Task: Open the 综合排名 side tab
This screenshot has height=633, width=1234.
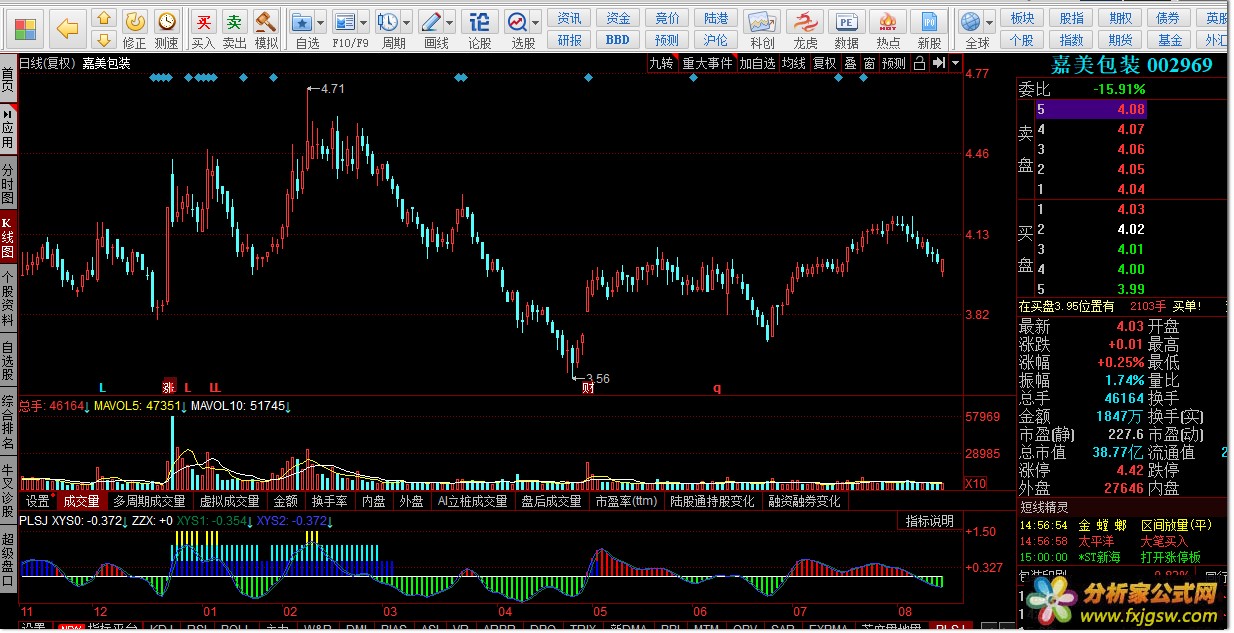Action: [x=8, y=423]
